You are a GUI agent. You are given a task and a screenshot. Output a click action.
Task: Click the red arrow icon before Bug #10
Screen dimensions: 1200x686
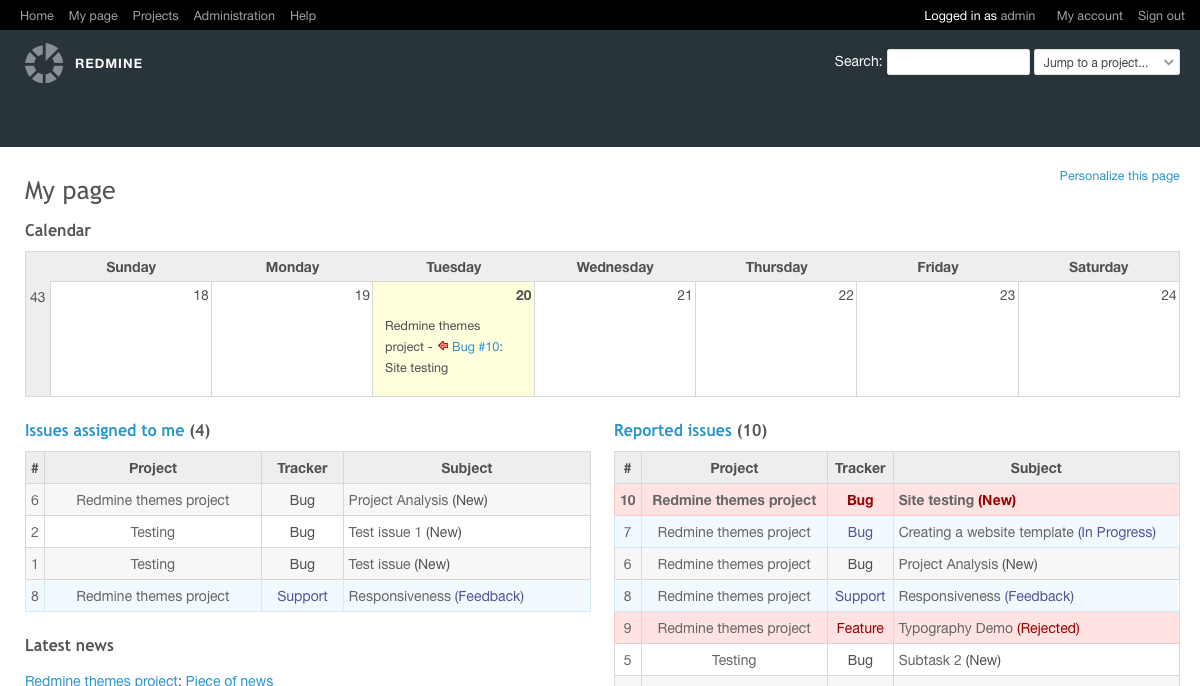443,346
